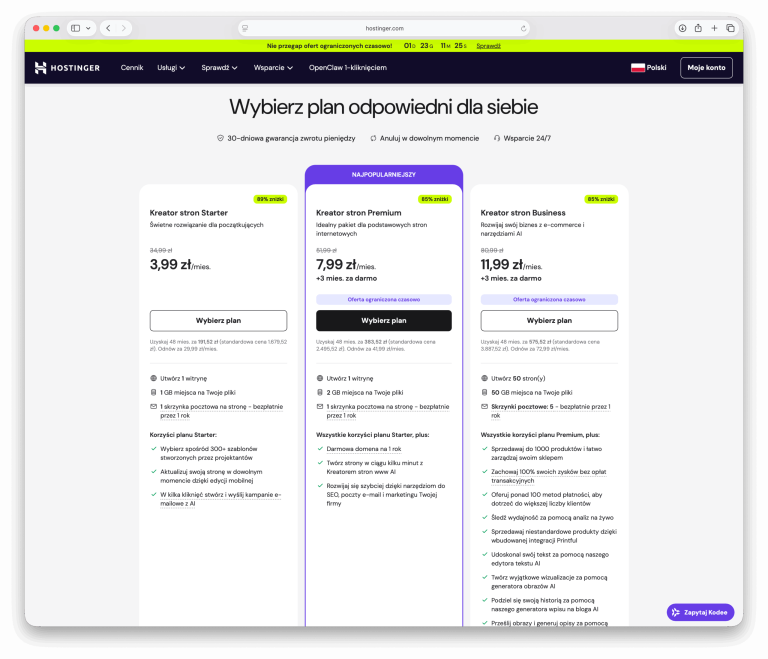Open Safari downloads icon
The height and width of the screenshot is (659, 768).
pos(683,28)
